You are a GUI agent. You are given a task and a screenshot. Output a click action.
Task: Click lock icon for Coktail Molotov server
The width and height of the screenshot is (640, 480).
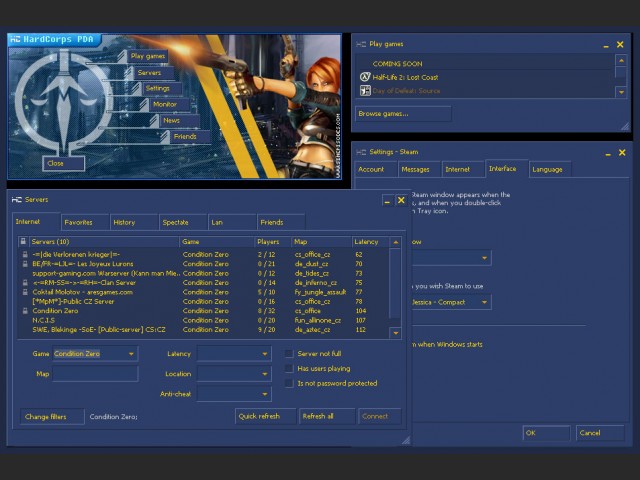click(25, 292)
